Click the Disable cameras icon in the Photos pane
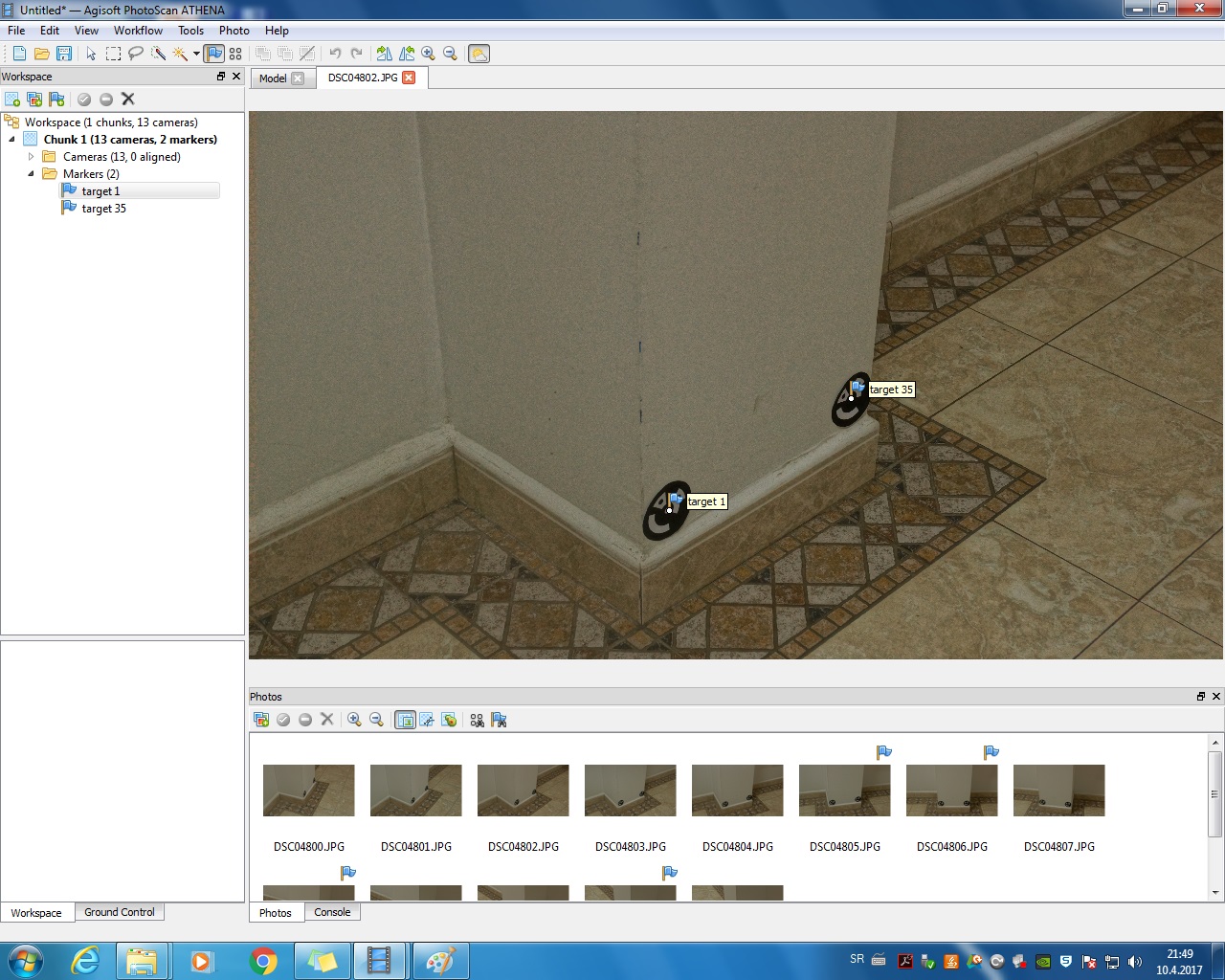This screenshot has width=1225, height=980. [x=305, y=720]
